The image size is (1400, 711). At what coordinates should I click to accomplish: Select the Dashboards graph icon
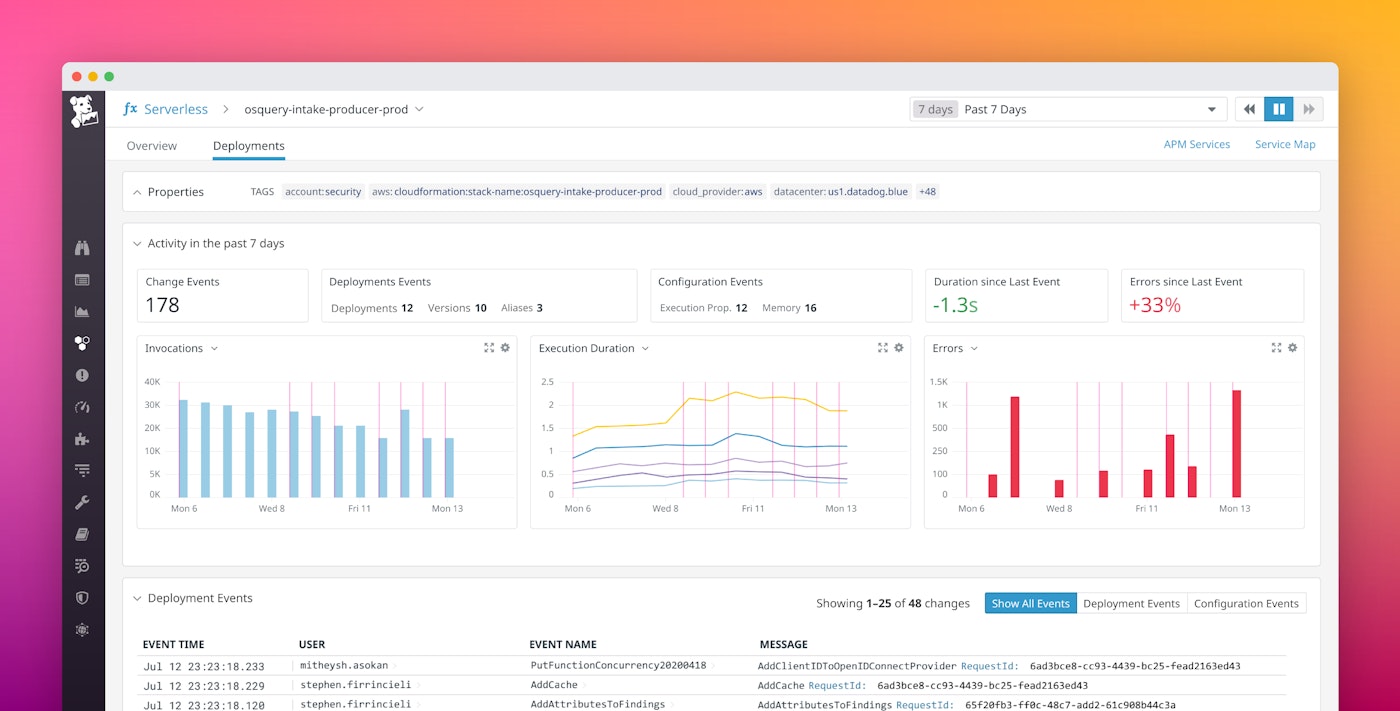click(x=83, y=312)
